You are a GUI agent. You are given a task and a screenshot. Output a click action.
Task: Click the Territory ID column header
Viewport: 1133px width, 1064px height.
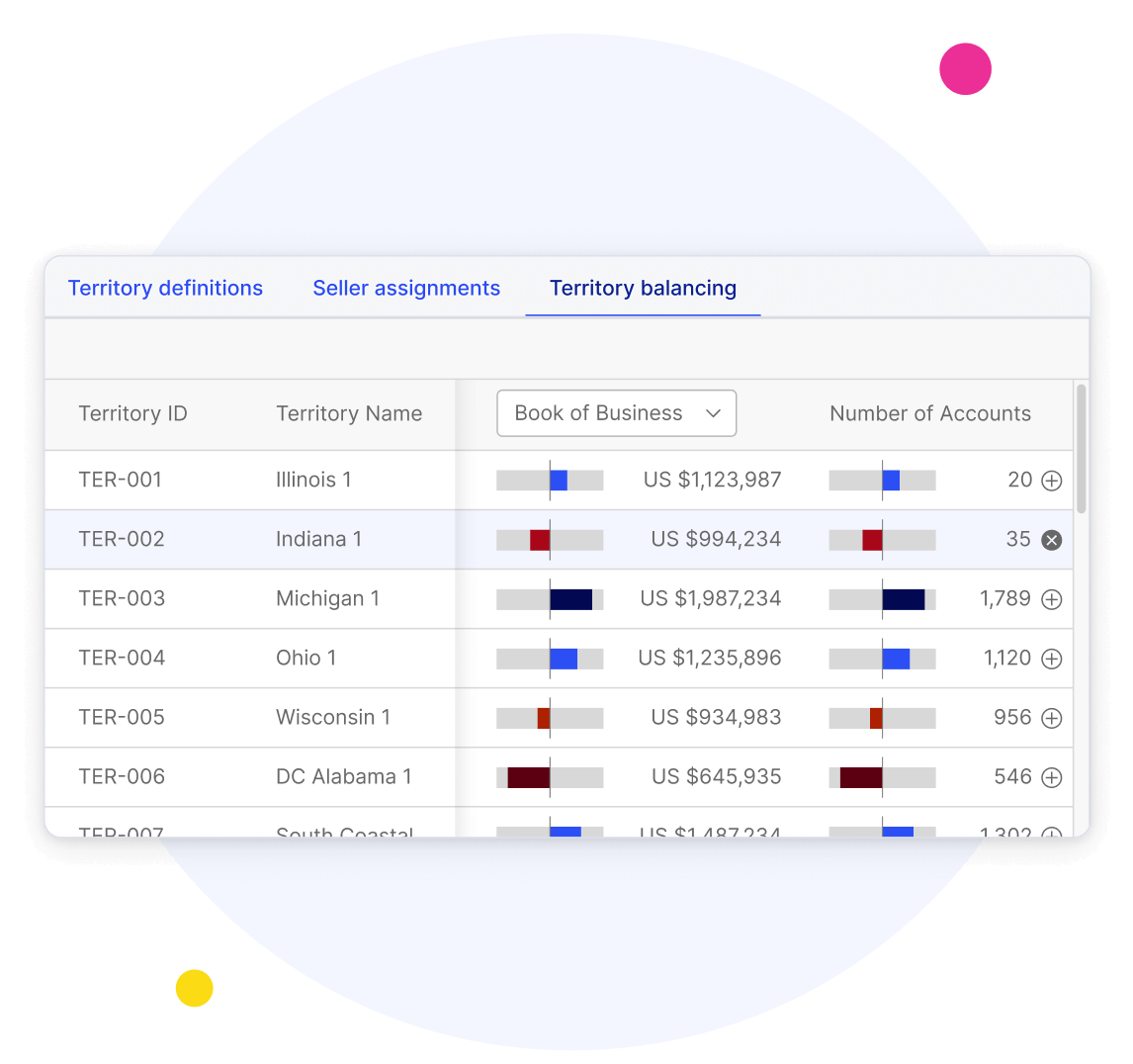[132, 413]
